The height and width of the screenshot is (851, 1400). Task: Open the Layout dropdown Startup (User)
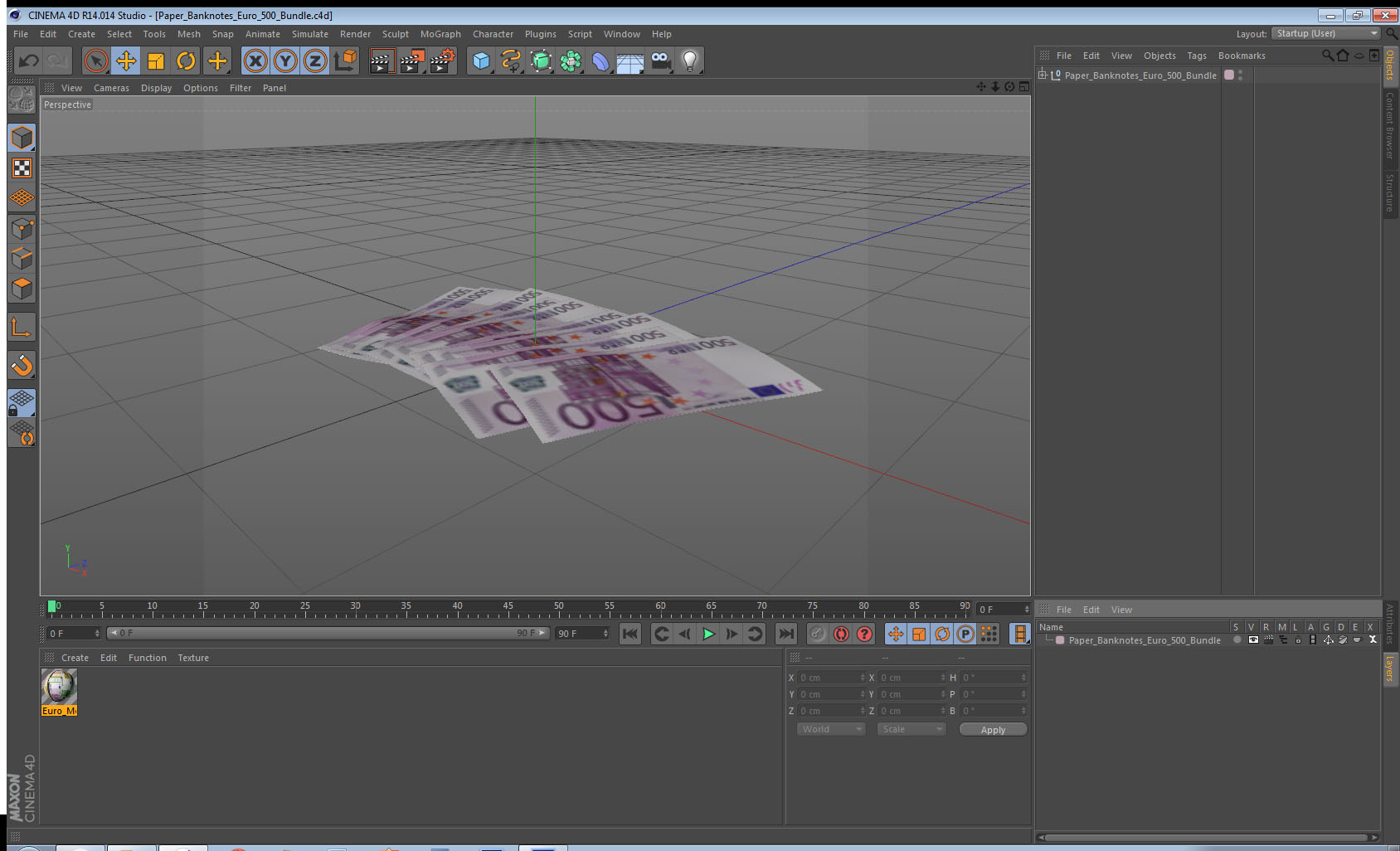pyautogui.click(x=1327, y=33)
